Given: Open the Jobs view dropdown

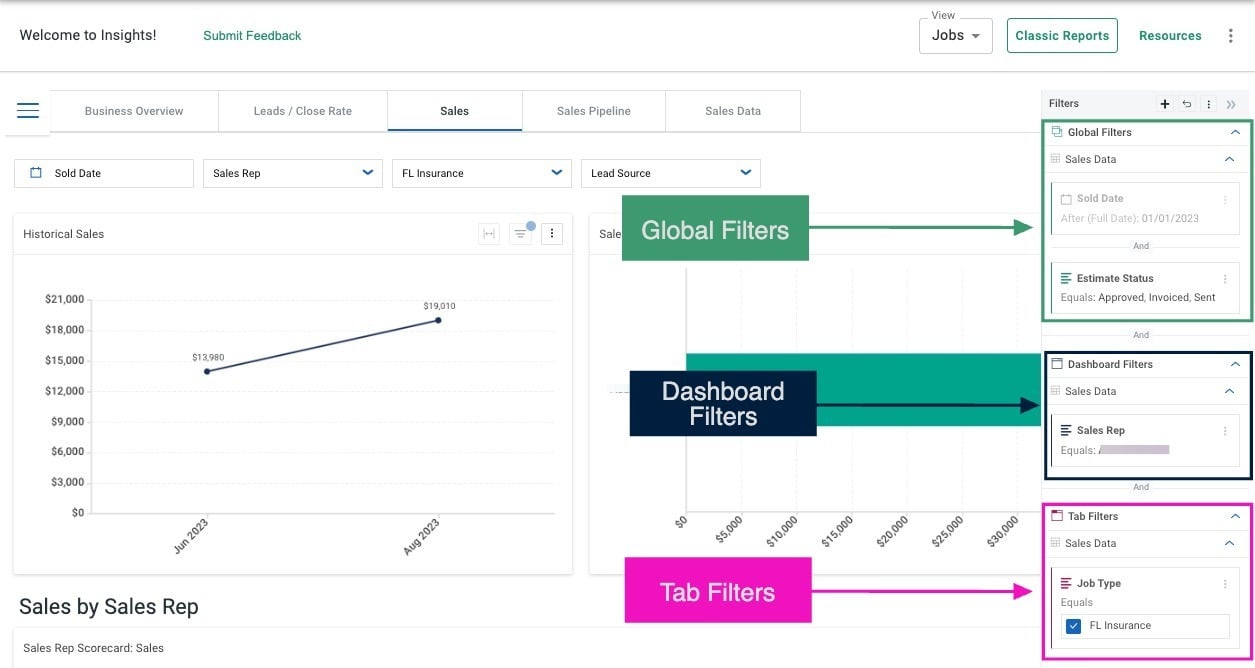Looking at the screenshot, I should pos(955,36).
